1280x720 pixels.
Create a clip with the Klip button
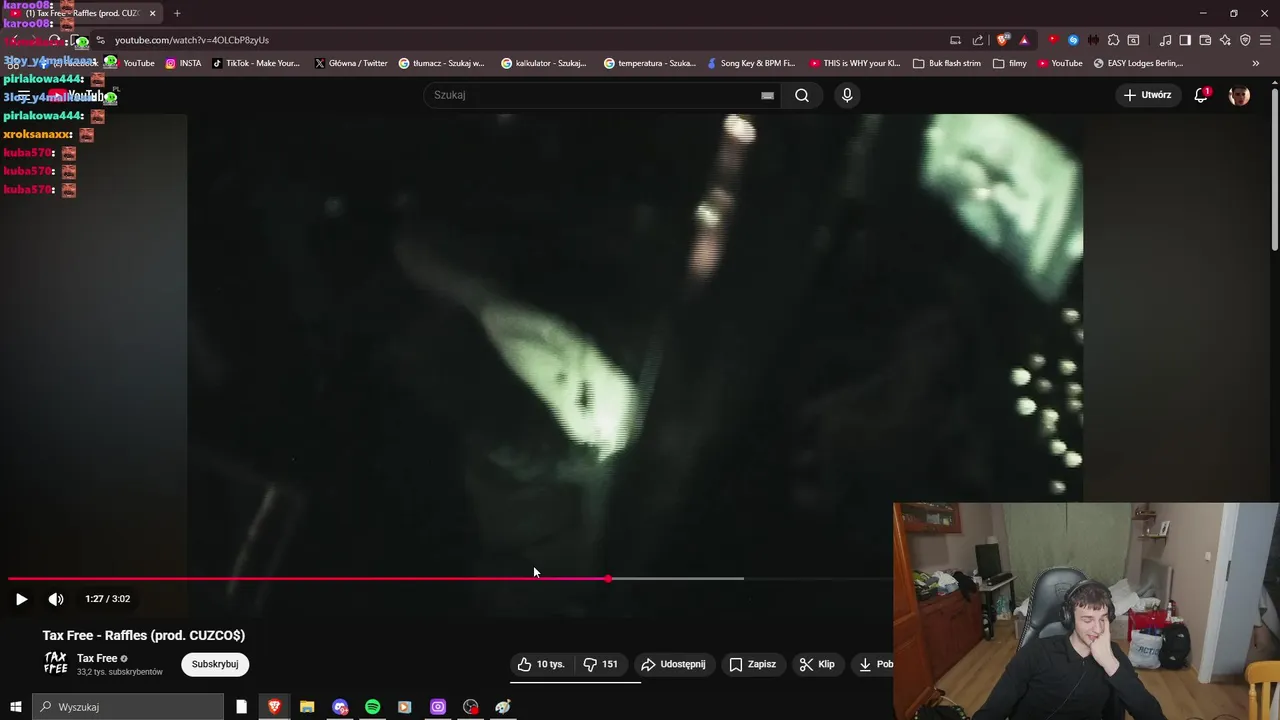[x=817, y=664]
